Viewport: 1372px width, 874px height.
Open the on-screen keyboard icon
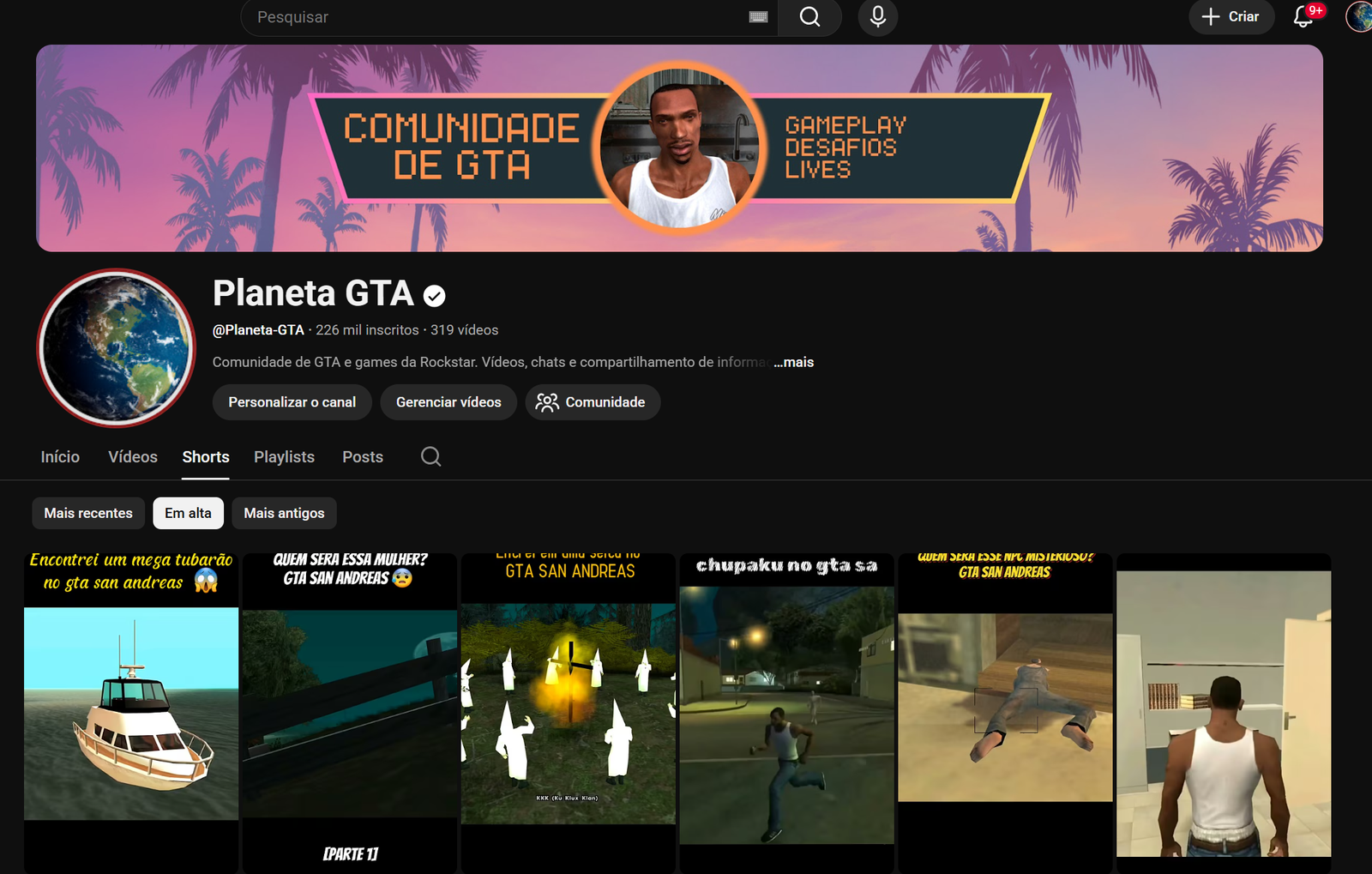tap(758, 17)
